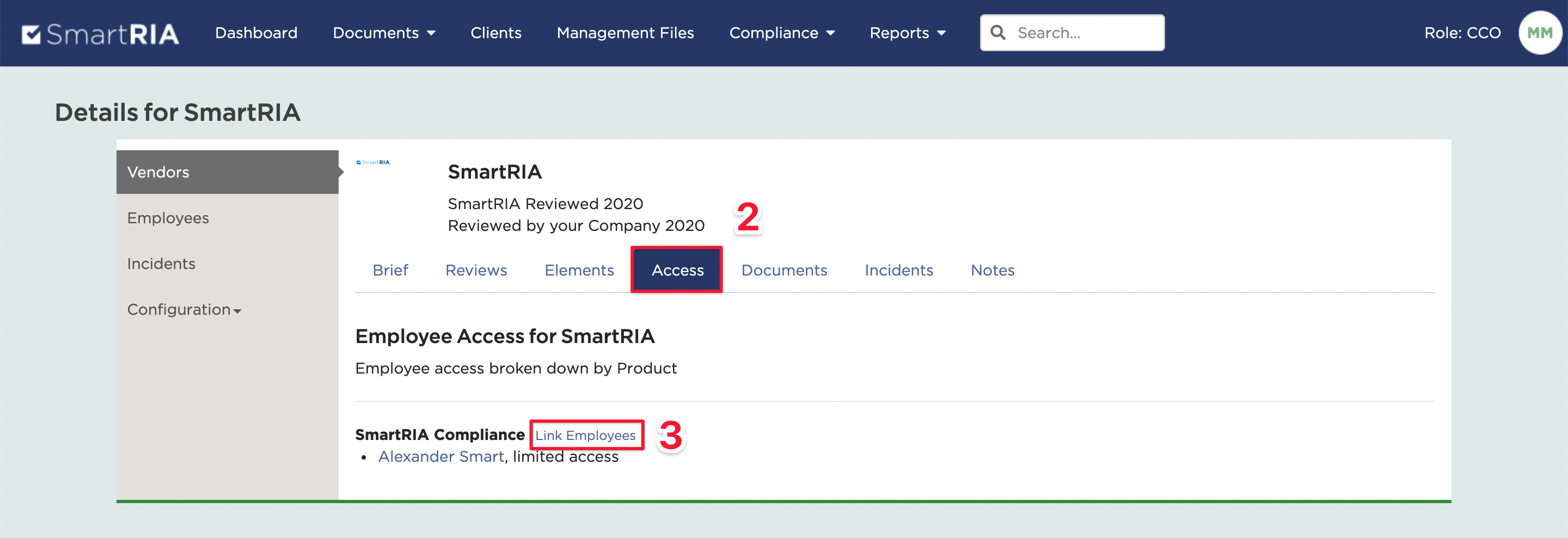This screenshot has height=538, width=1568.
Task: Click the SmartRIA Compliance product label
Action: click(439, 435)
